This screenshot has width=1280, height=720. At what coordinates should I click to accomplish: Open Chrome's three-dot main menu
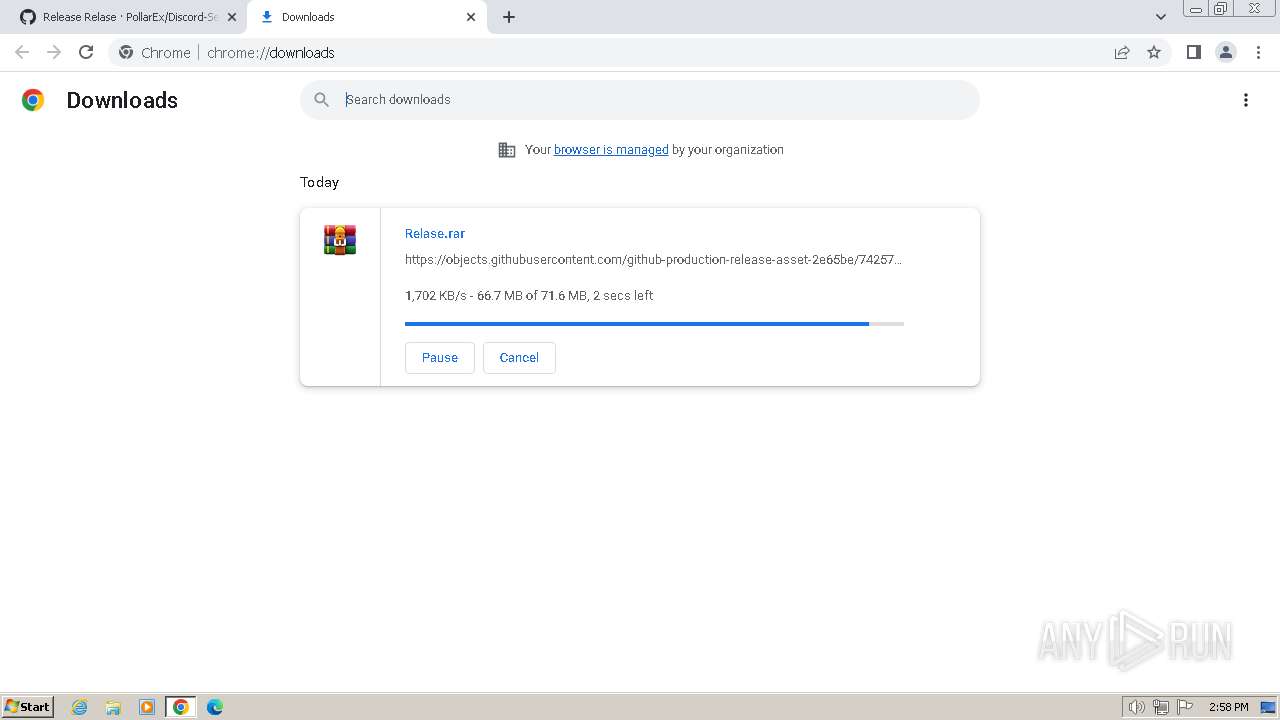pos(1258,52)
